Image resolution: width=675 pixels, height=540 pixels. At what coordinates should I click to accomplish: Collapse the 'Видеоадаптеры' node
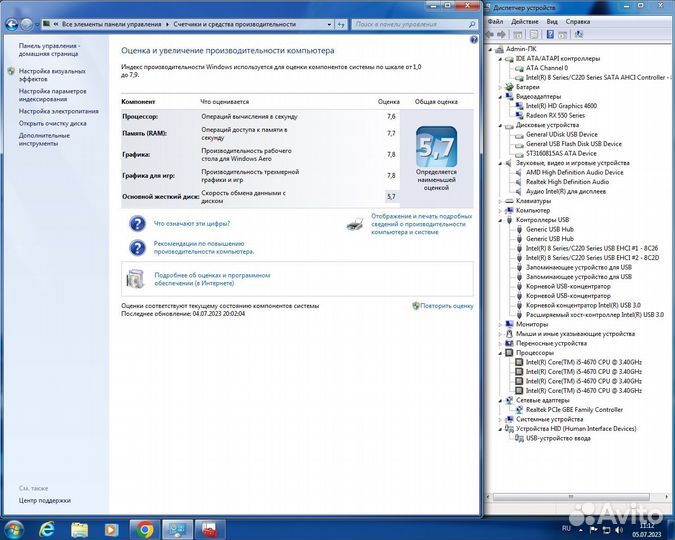[x=500, y=97]
